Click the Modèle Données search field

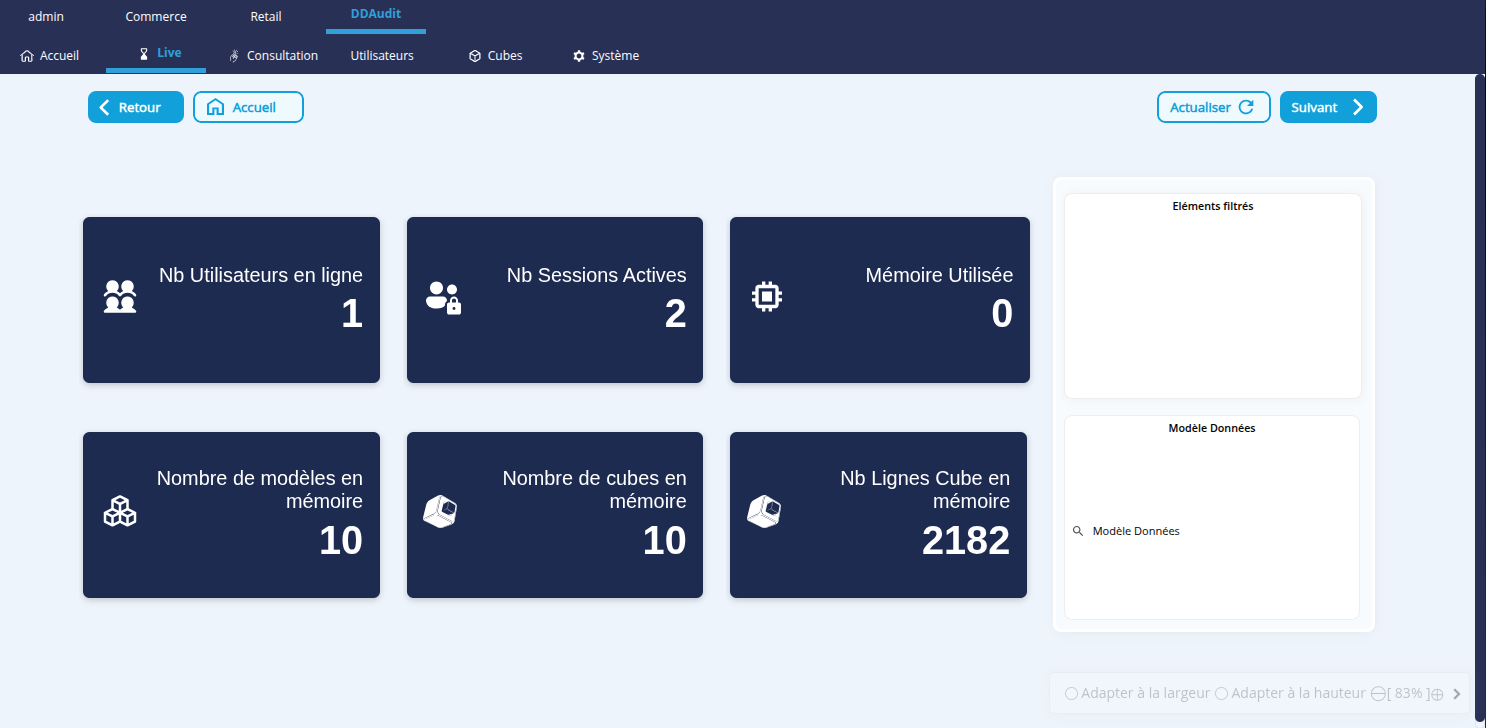(x=1210, y=531)
